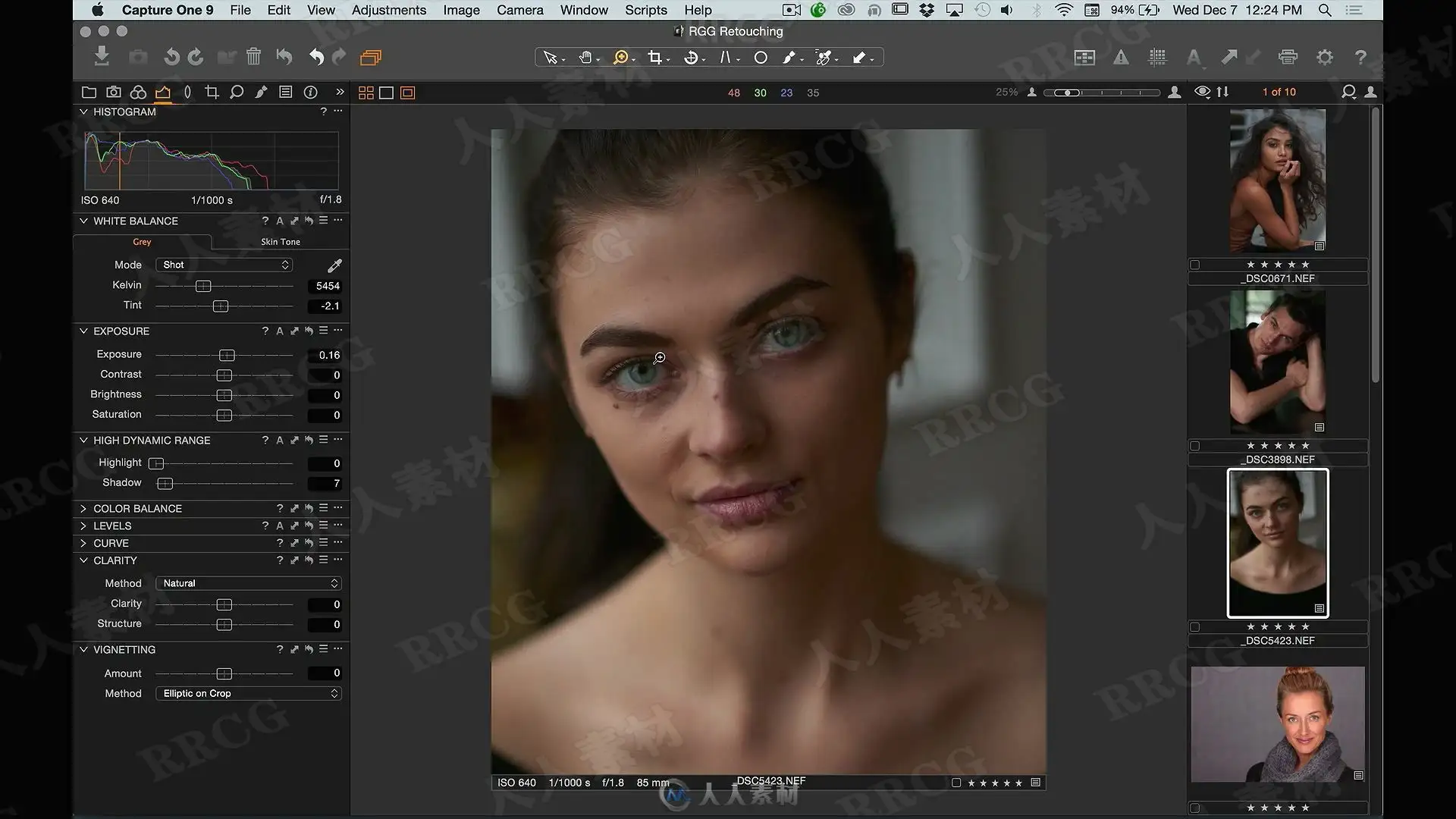Switch to the Skin Tone tab
Image resolution: width=1456 pixels, height=819 pixels.
pyautogui.click(x=281, y=242)
